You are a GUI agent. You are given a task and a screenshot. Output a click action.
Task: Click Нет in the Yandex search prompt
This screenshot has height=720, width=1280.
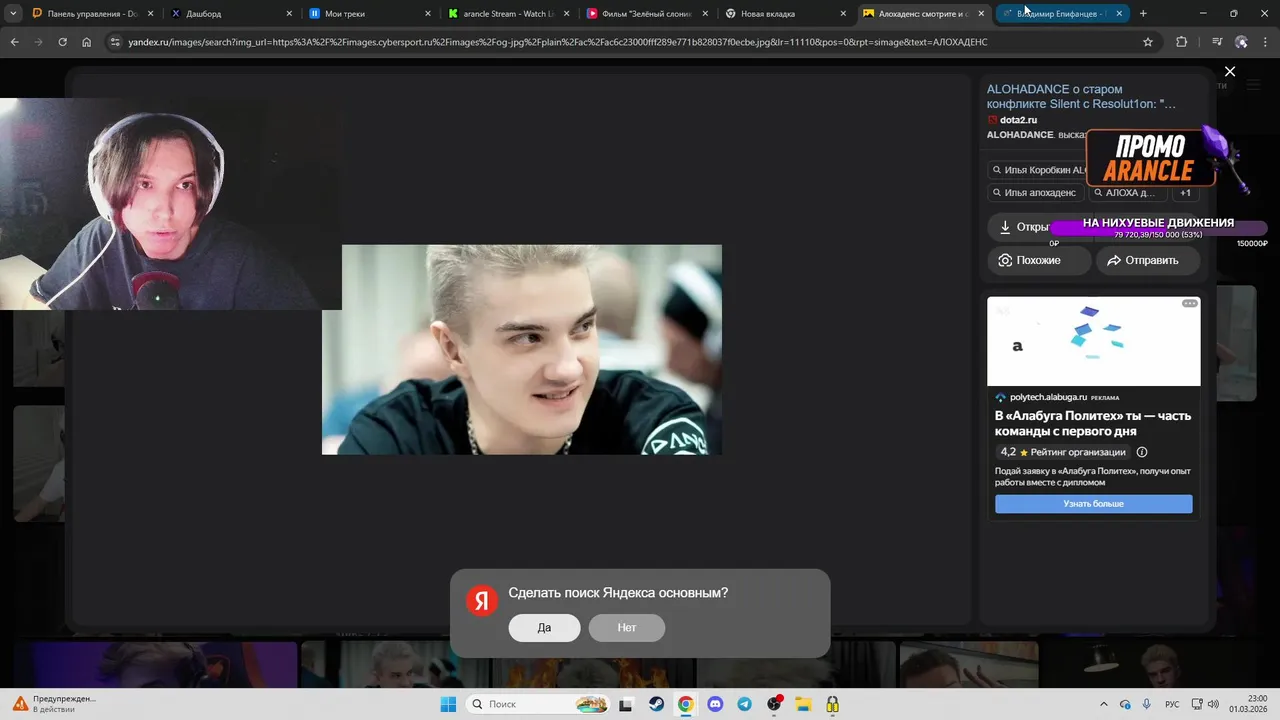click(x=627, y=628)
